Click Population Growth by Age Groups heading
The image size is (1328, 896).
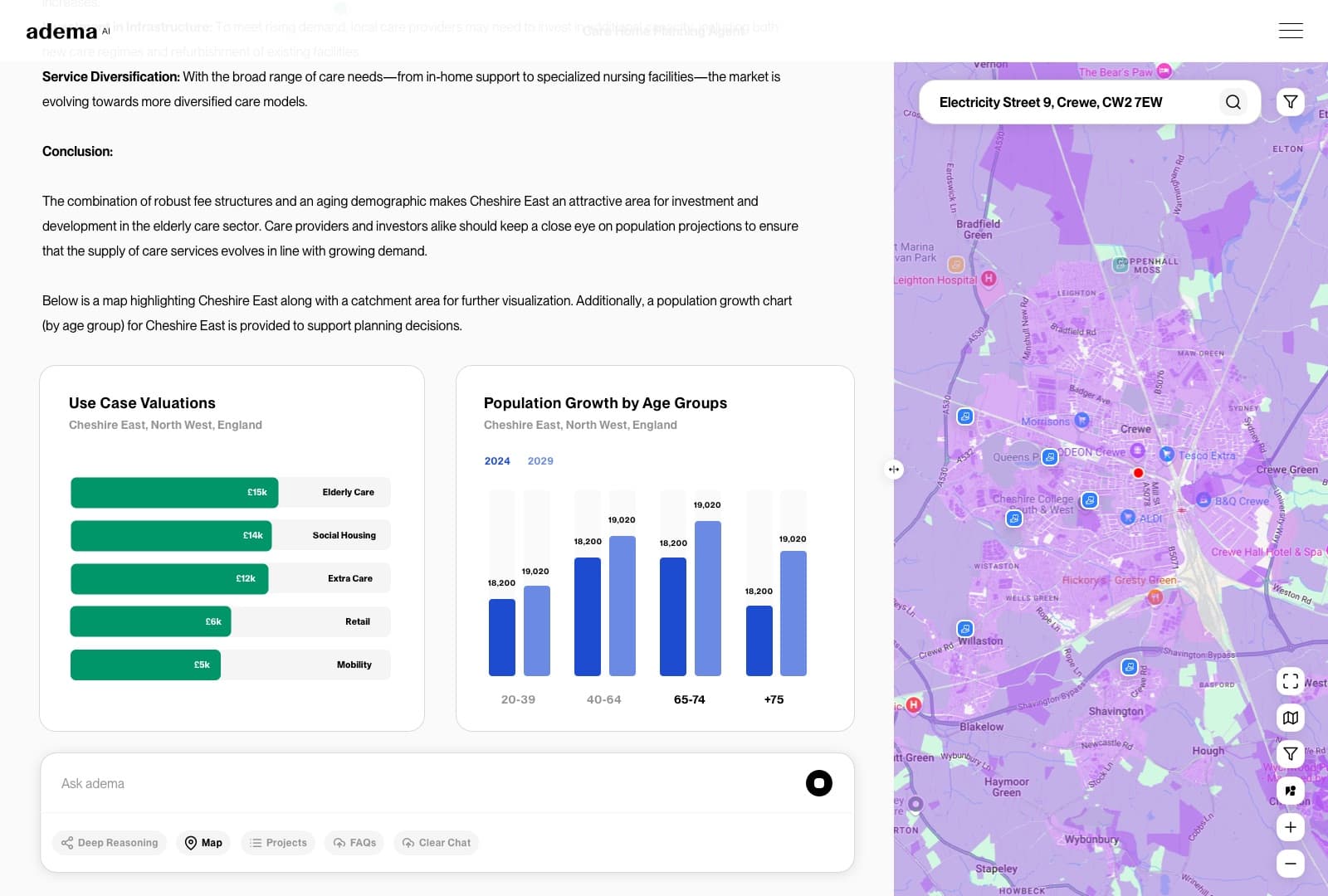(x=605, y=403)
